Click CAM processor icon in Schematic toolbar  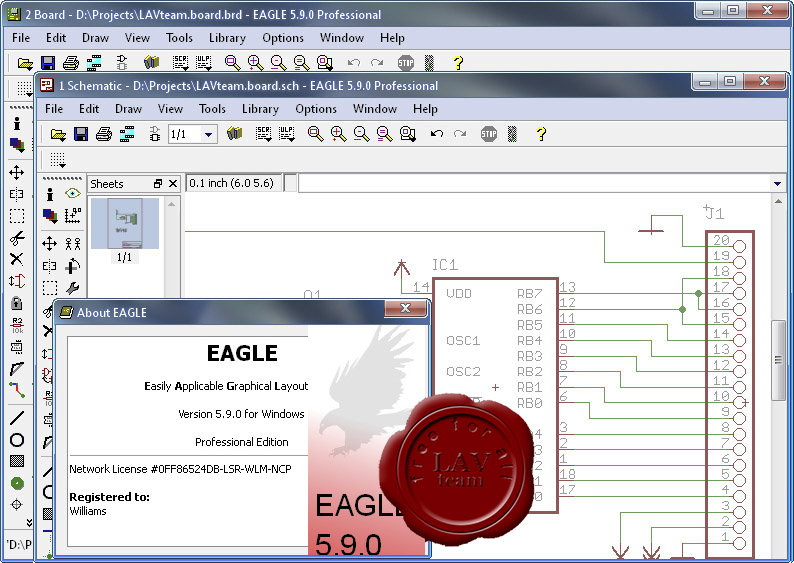click(x=127, y=134)
